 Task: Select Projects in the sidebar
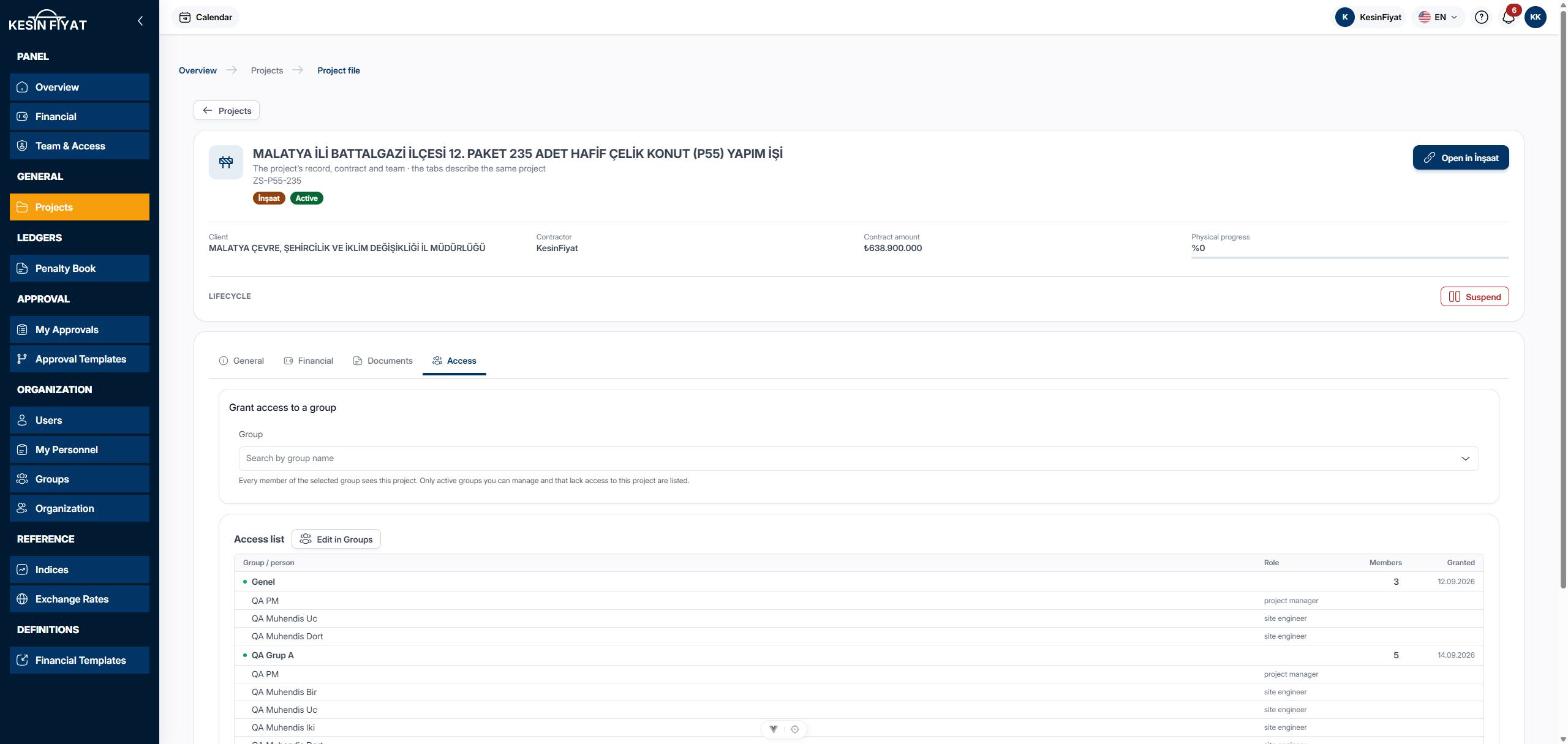point(79,207)
